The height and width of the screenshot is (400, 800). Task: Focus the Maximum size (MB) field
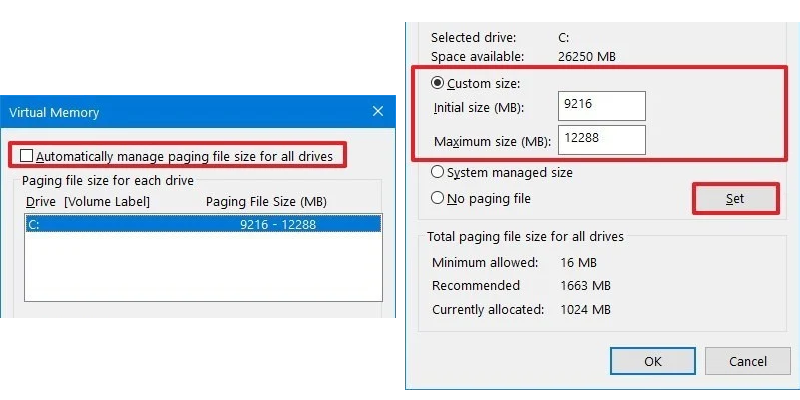tap(602, 140)
